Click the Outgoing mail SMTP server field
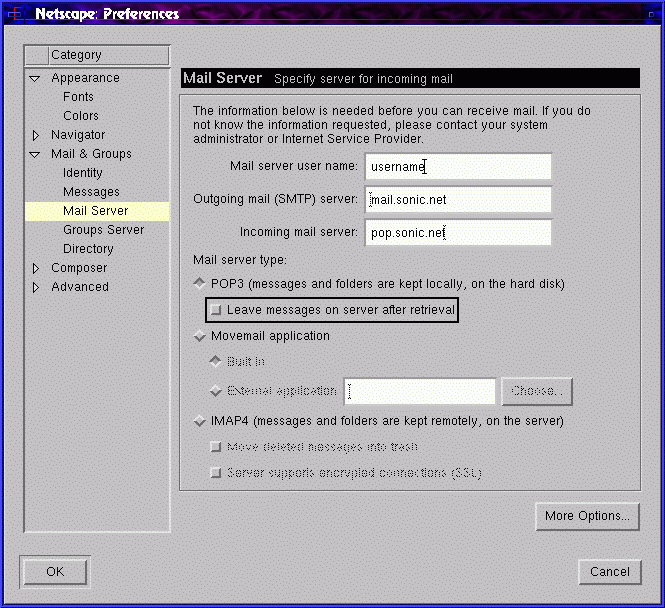The width and height of the screenshot is (665, 608). pyautogui.click(x=458, y=200)
